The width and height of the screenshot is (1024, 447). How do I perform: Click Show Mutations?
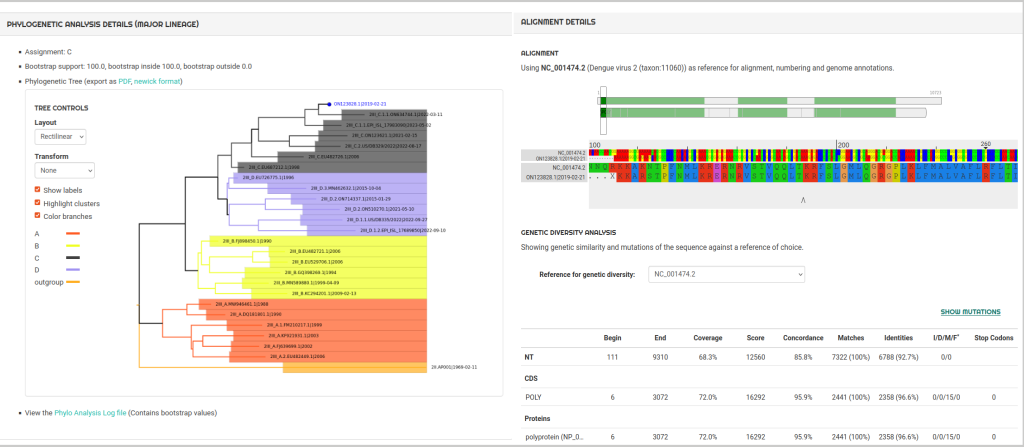click(x=970, y=312)
